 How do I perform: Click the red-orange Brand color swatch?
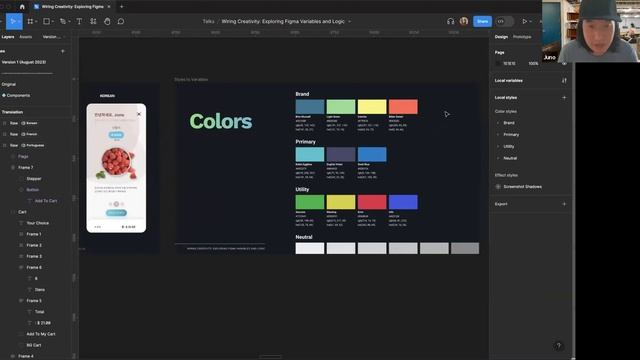(403, 107)
